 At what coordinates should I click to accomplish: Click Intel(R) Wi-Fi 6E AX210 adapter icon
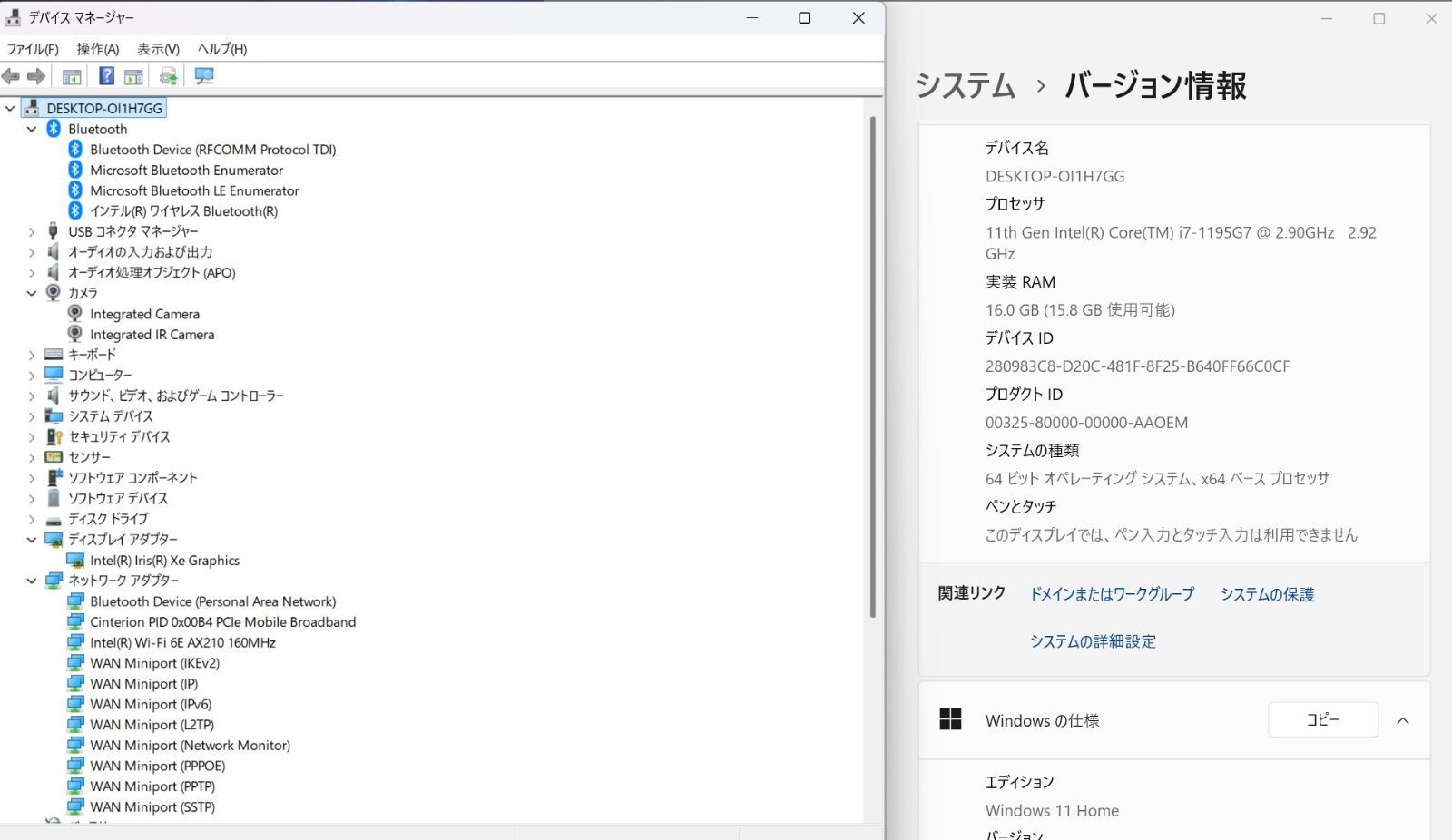75,642
